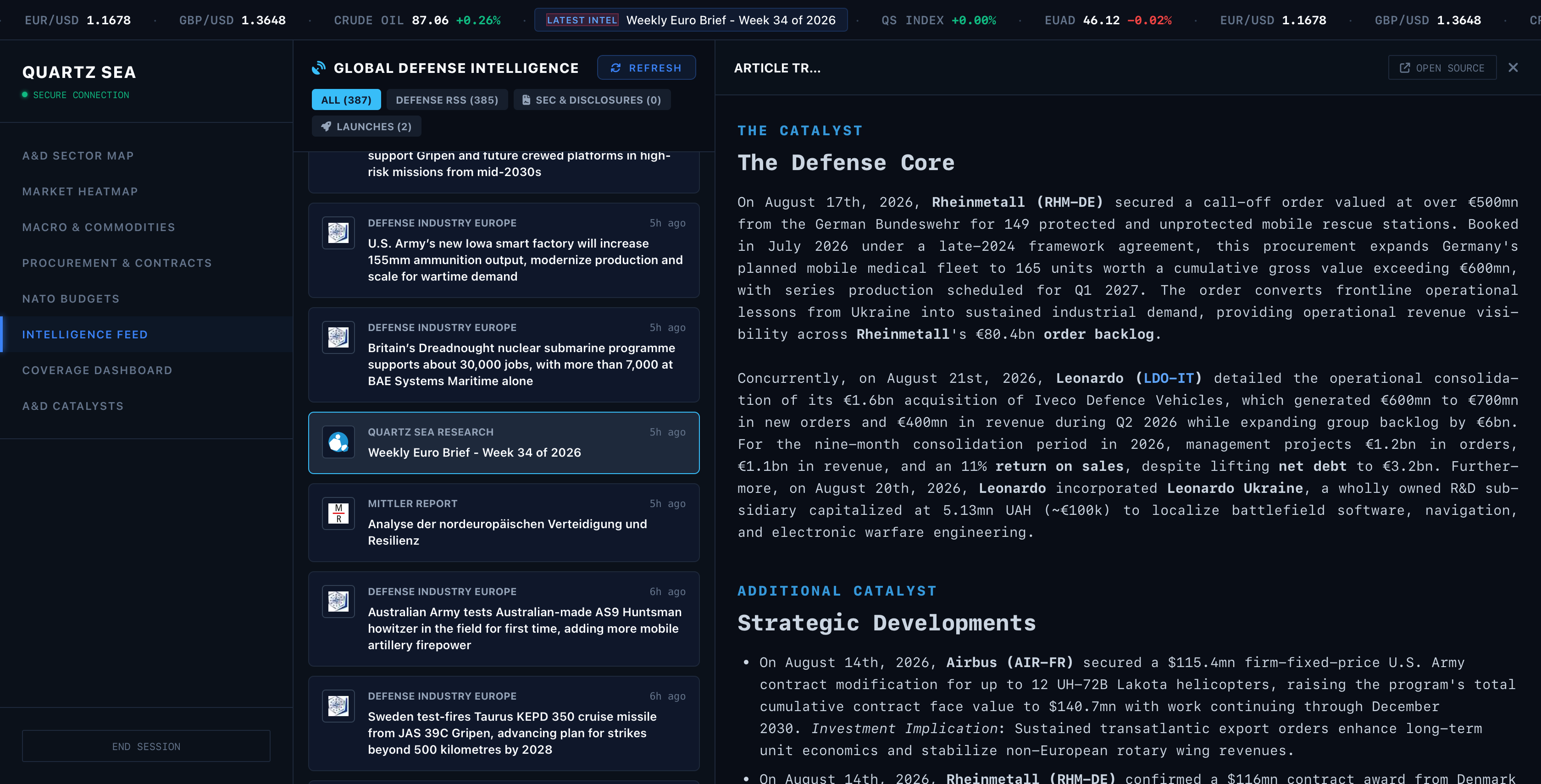Open U.S. Army Iowa smart factory article
The height and width of the screenshot is (784, 1541).
click(x=504, y=250)
